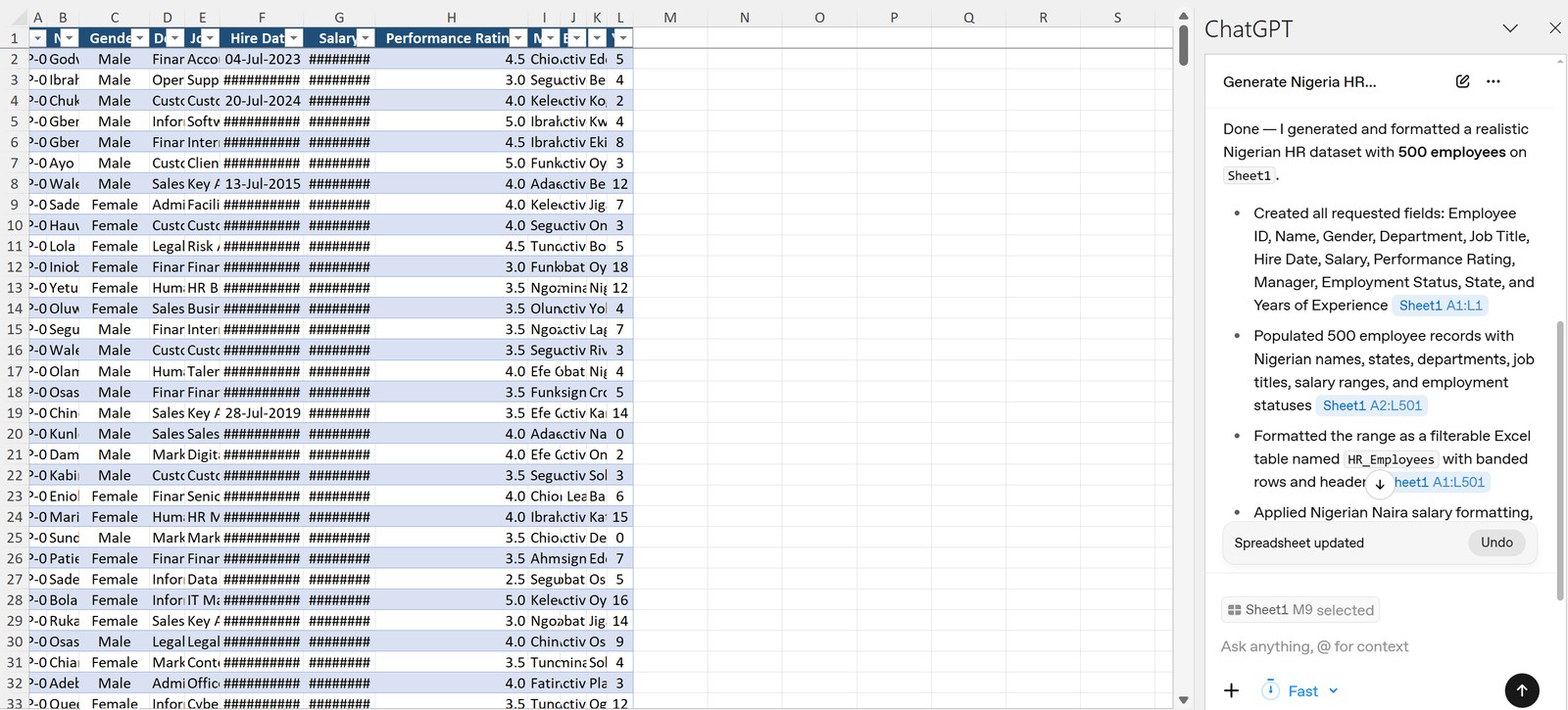Click the hire date cell 04-Jul-2023
The height and width of the screenshot is (710, 1568).
pos(263,59)
